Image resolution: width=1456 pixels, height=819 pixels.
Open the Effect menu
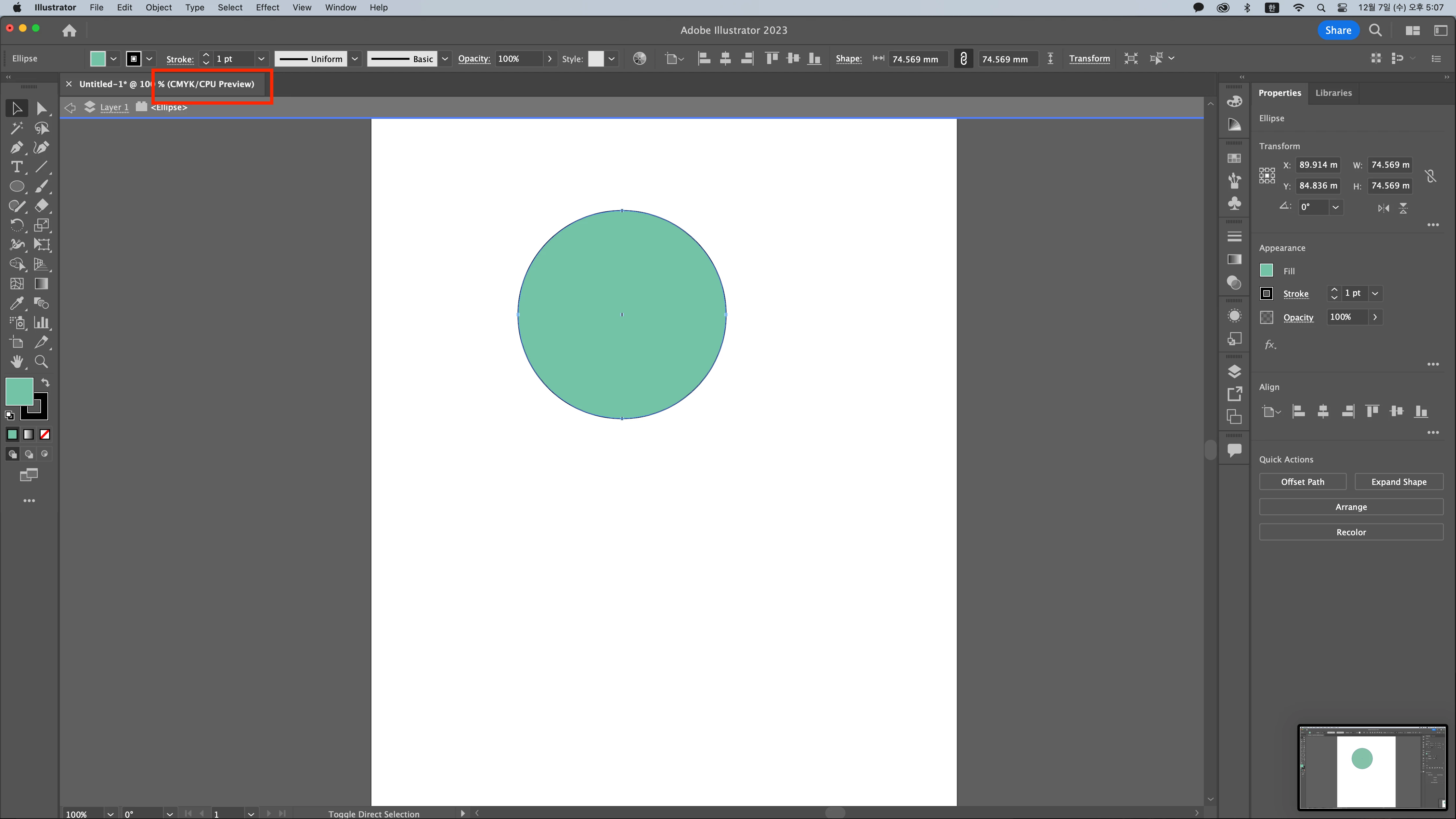267,7
